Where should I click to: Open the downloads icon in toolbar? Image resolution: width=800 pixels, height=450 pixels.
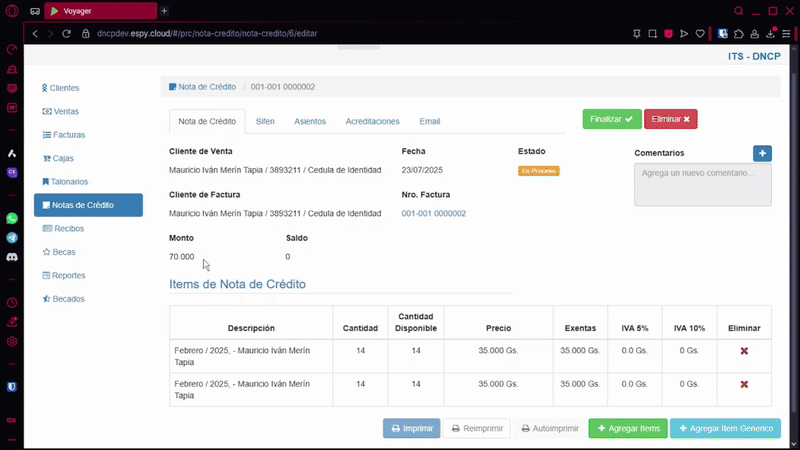770,34
